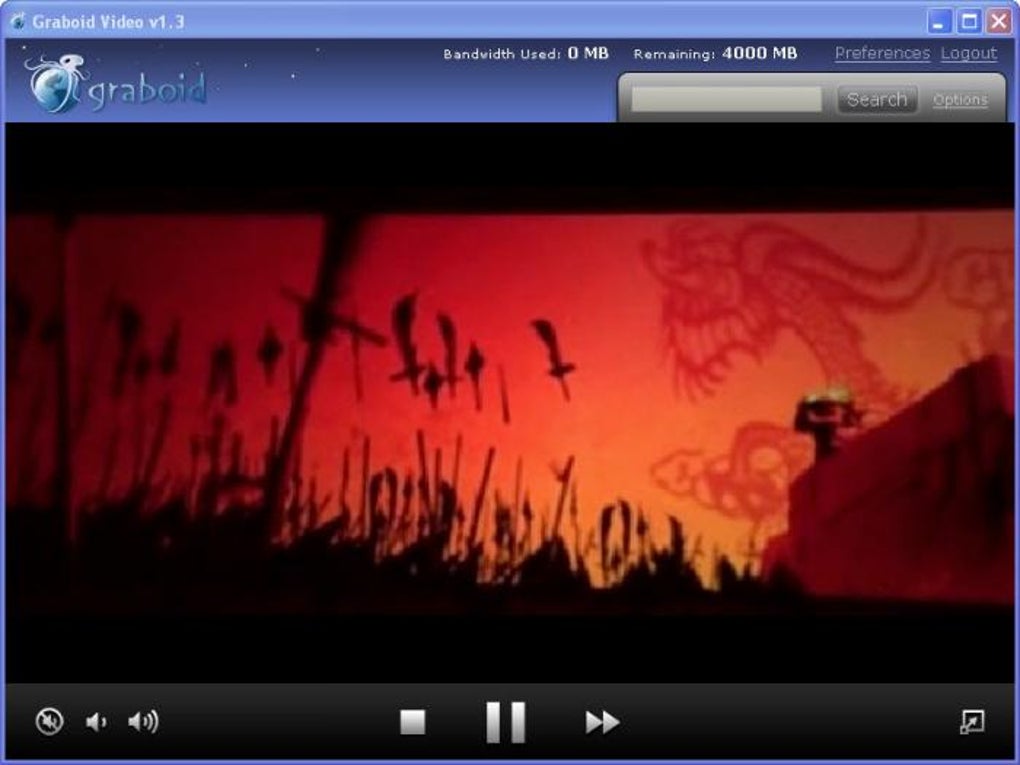Stop video playback

tap(412, 721)
